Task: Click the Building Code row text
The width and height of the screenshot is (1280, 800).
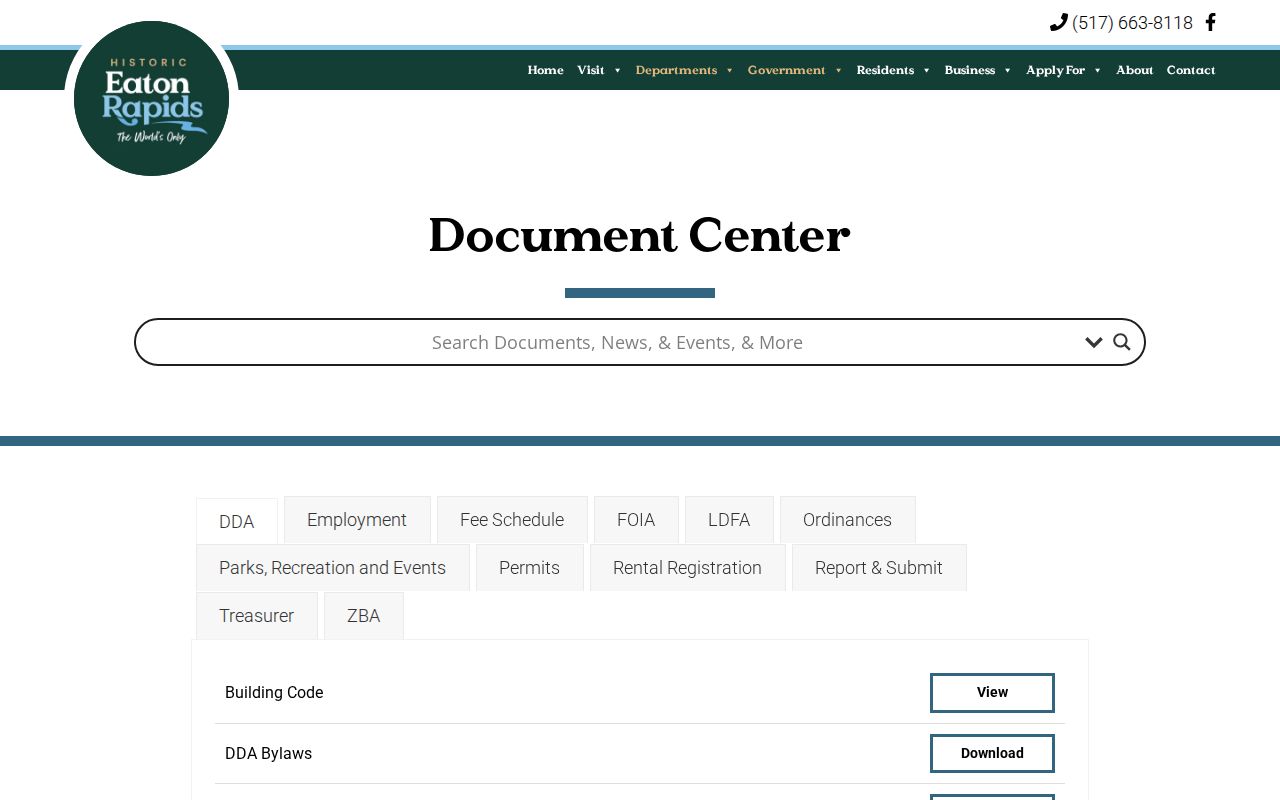Action: [x=274, y=693]
